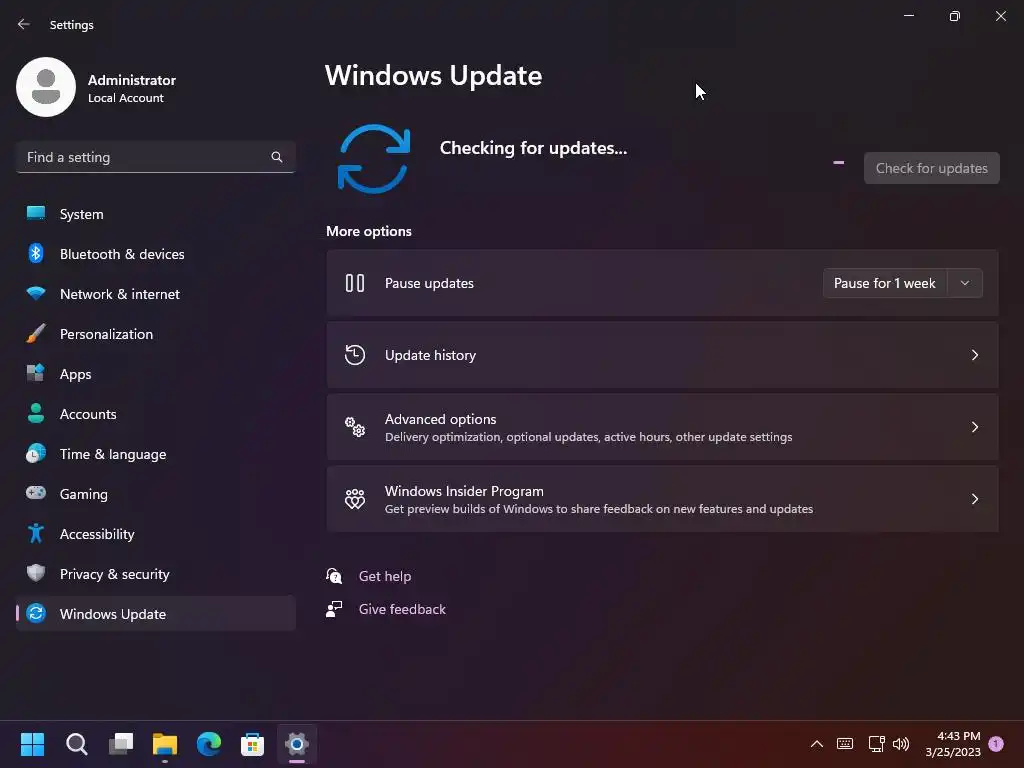Click the Administrator account name
1024x768 pixels.
pyautogui.click(x=132, y=80)
